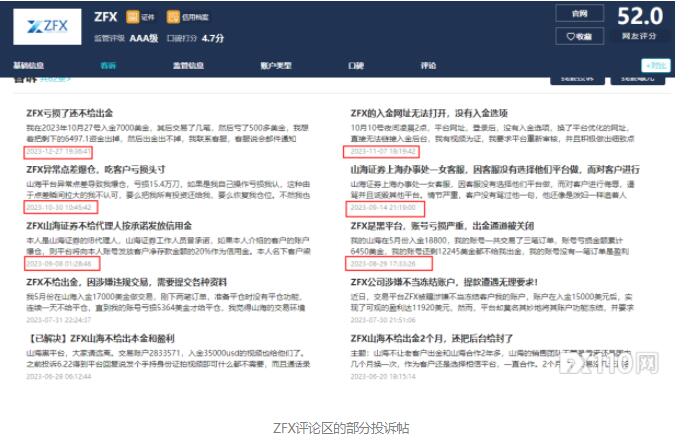Viewport: 689px width, 446px height.
Task: Click excerpt mentioning 入金15000美元
Action: 492,302
